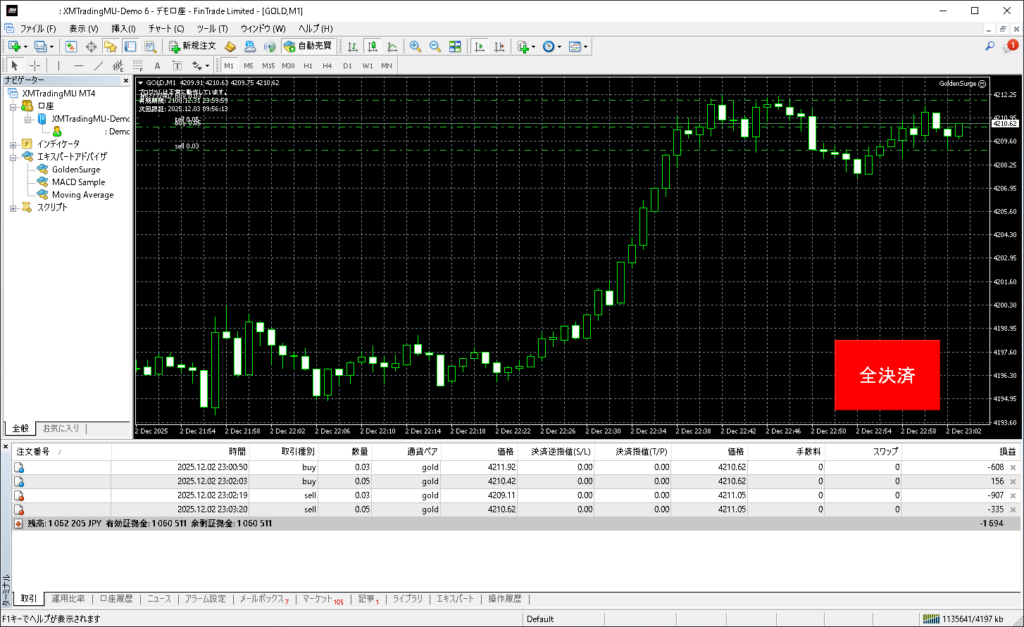Click the zoom out magnifier icon
Screen dimensions: 1024x627
[x=435, y=46]
